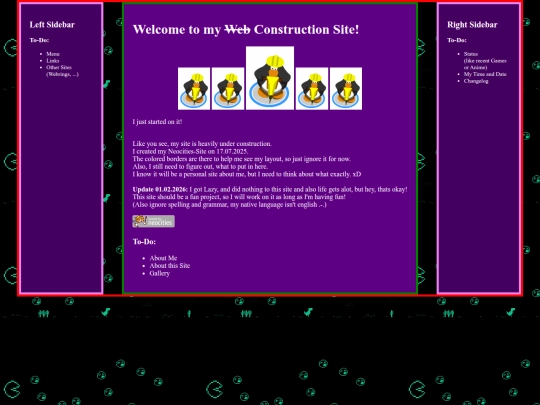Select 'Menu' item in left sidebar list
Image resolution: width=540 pixels, height=405 pixels.
coord(53,54)
